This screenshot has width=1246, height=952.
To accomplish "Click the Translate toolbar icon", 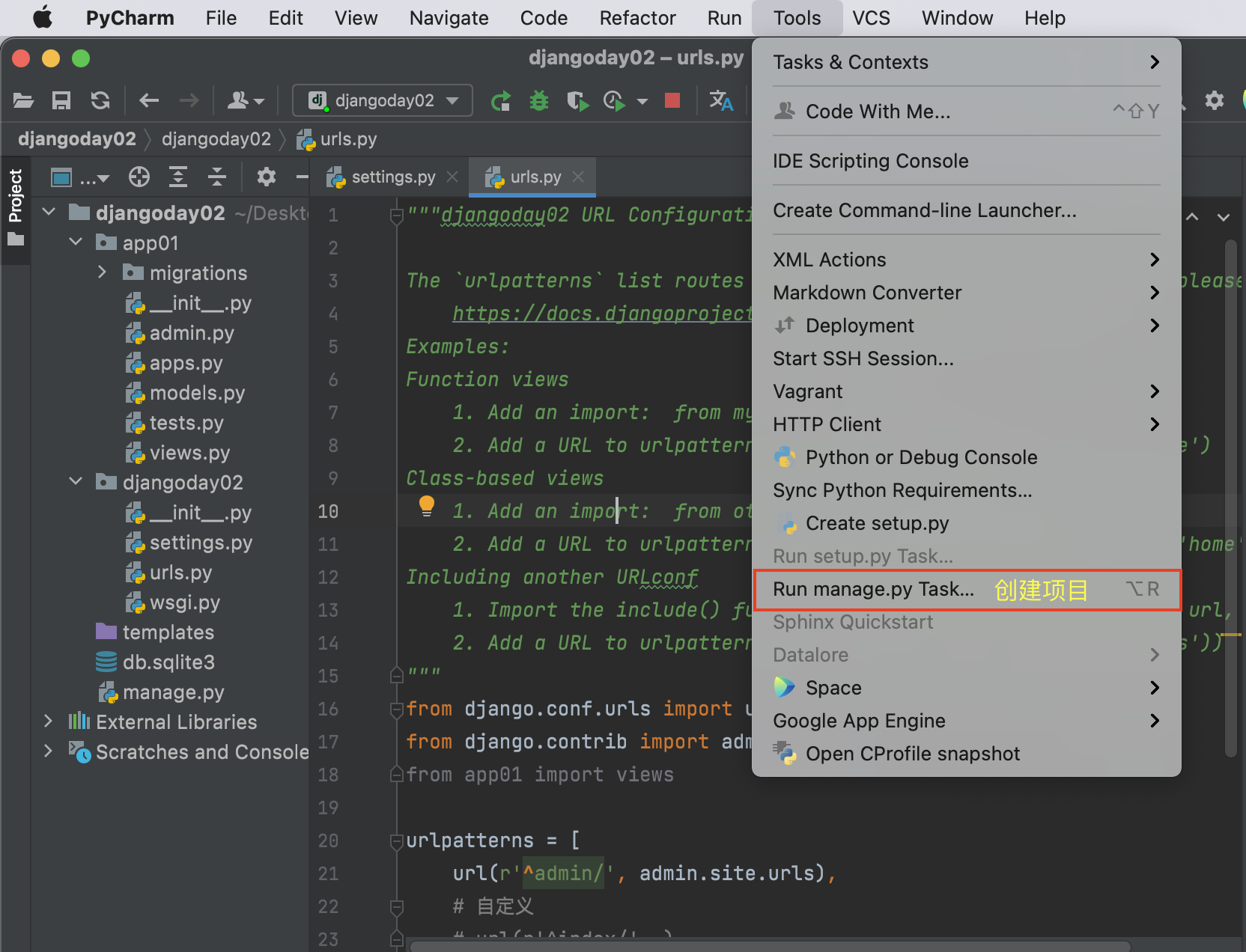I will tap(721, 100).
